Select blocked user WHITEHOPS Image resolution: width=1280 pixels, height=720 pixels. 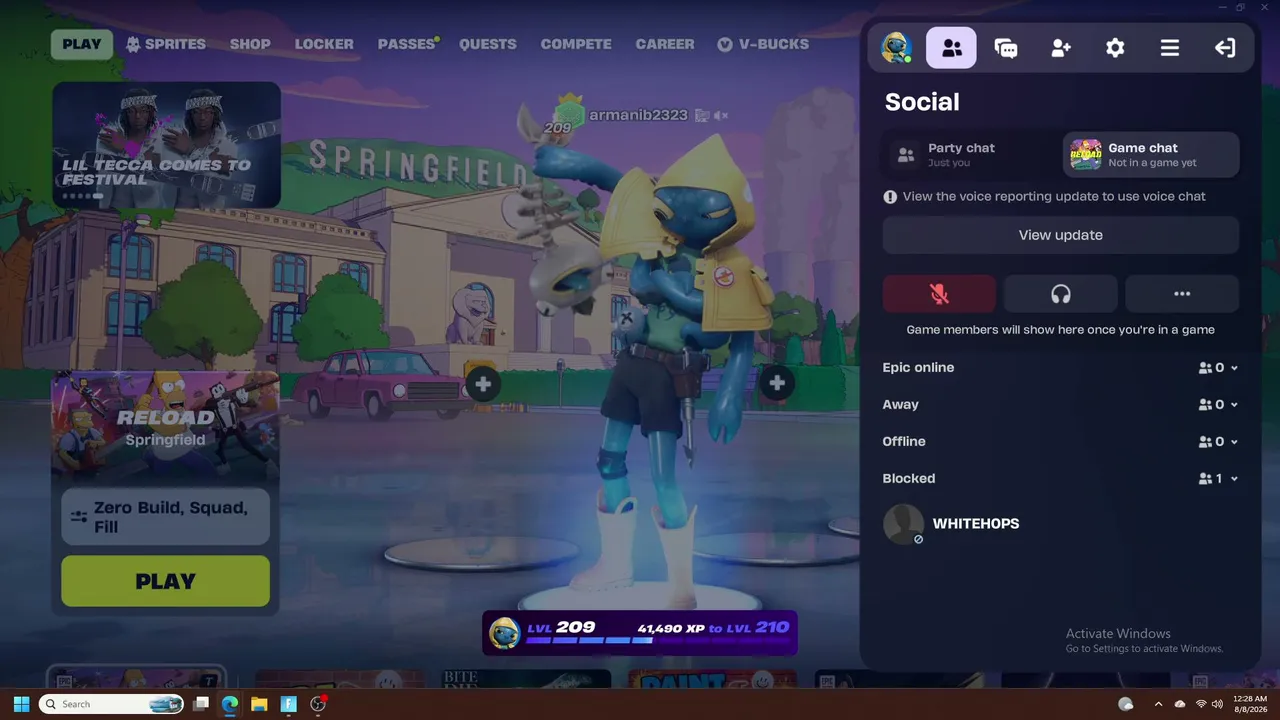click(1061, 524)
